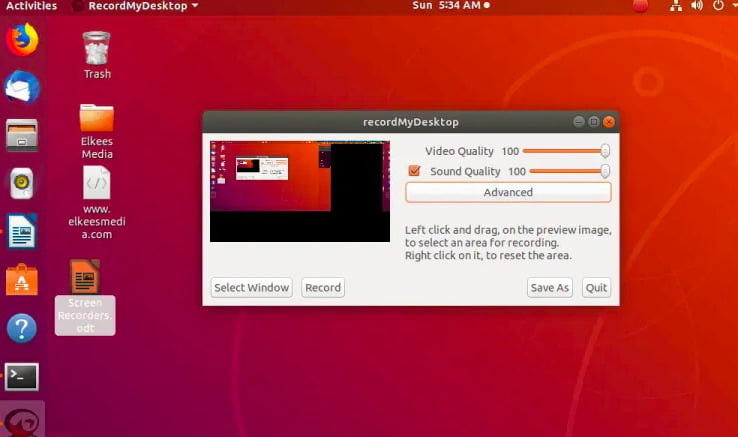Click the Sound Quality slider handle
Image resolution: width=738 pixels, height=437 pixels.
(605, 171)
